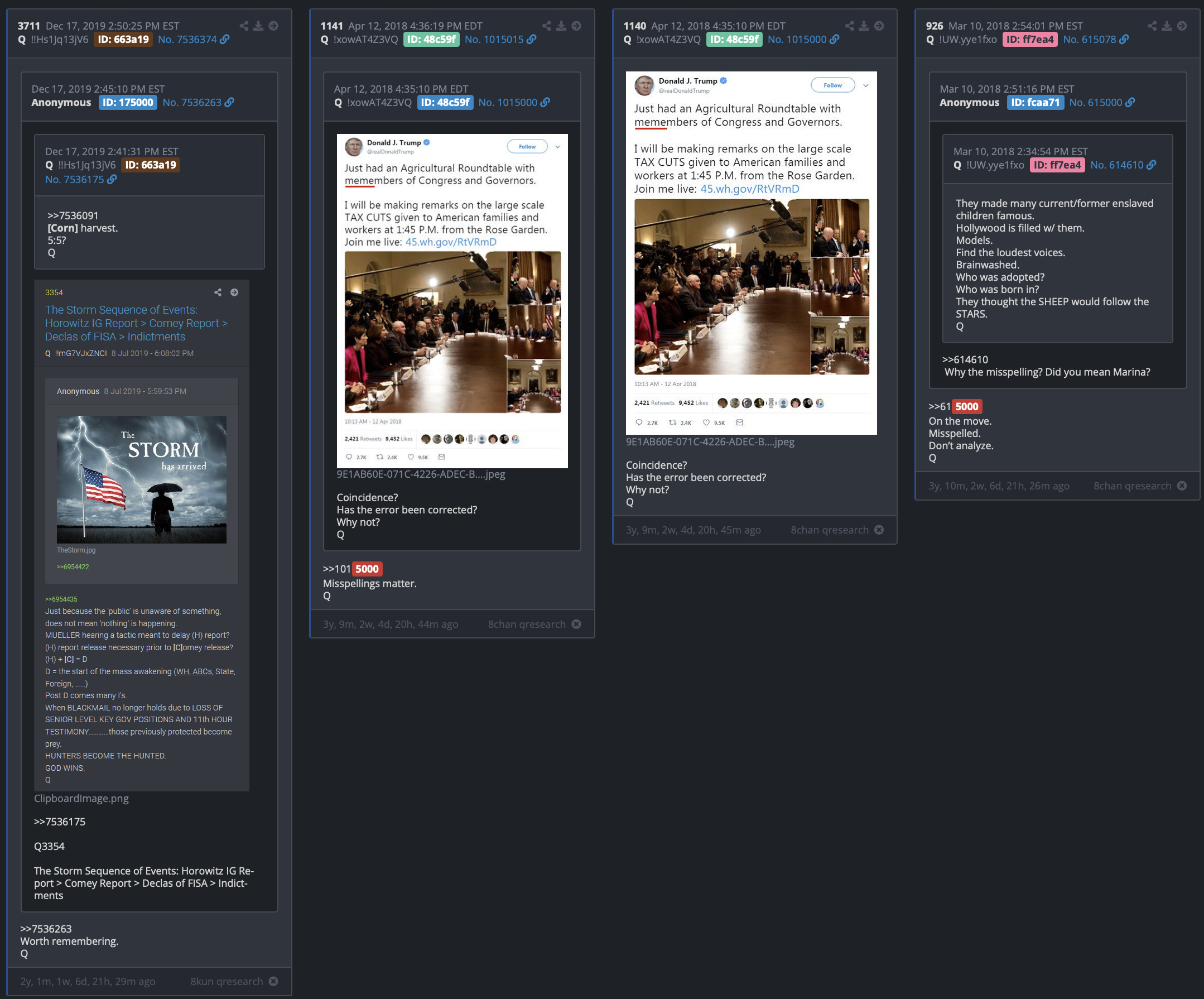1204x999 pixels.
Task: Open The Storm has arrived image
Action: (142, 479)
